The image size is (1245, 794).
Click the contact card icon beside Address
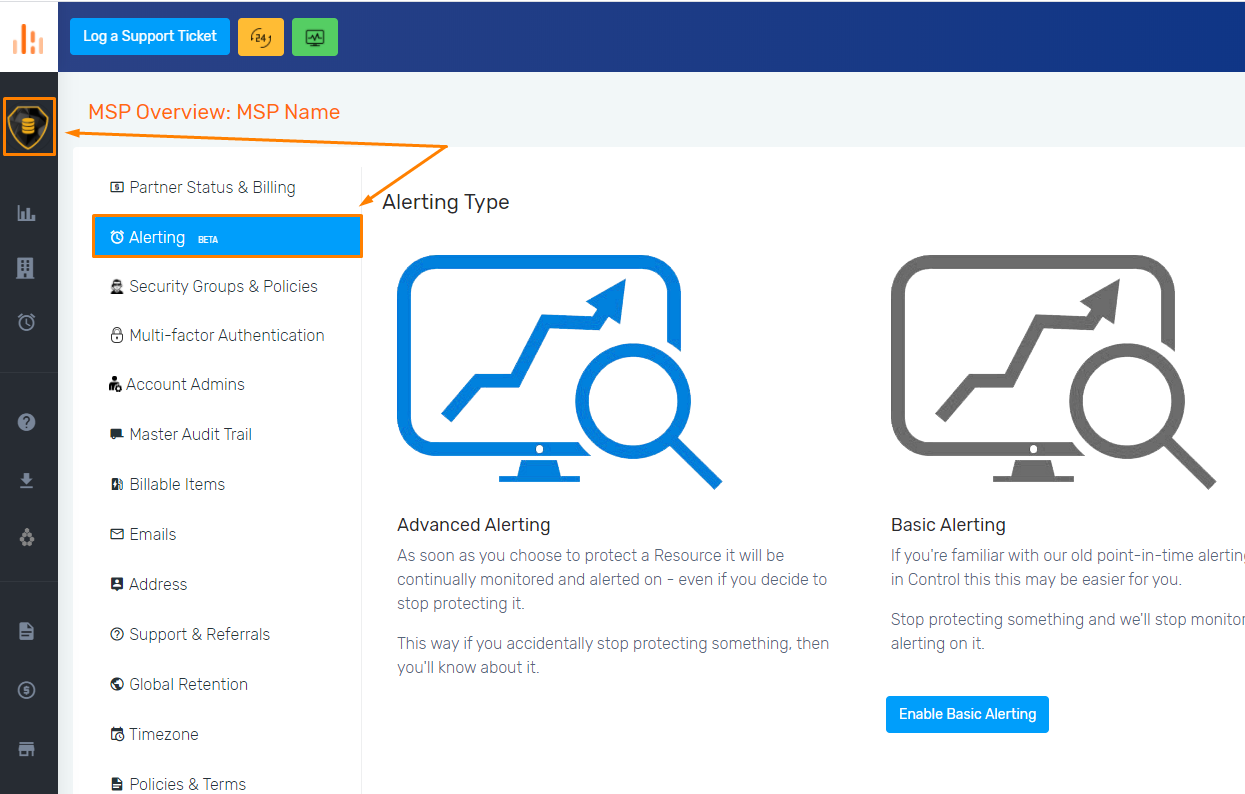[x=117, y=584]
